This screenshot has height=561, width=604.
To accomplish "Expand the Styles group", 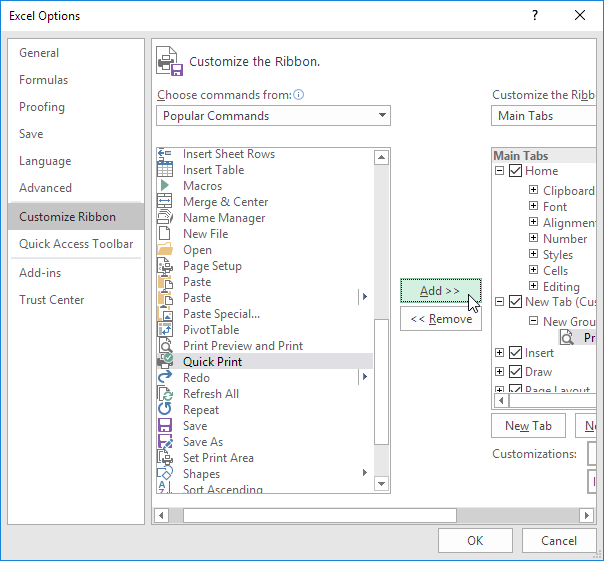I will pos(534,254).
